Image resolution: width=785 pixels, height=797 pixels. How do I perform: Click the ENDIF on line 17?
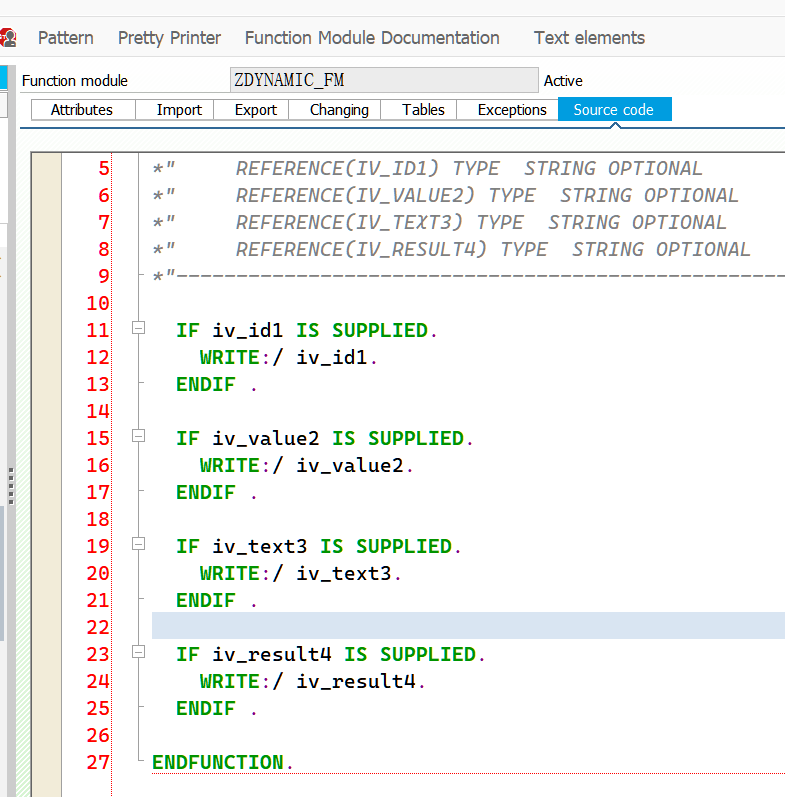(206, 493)
